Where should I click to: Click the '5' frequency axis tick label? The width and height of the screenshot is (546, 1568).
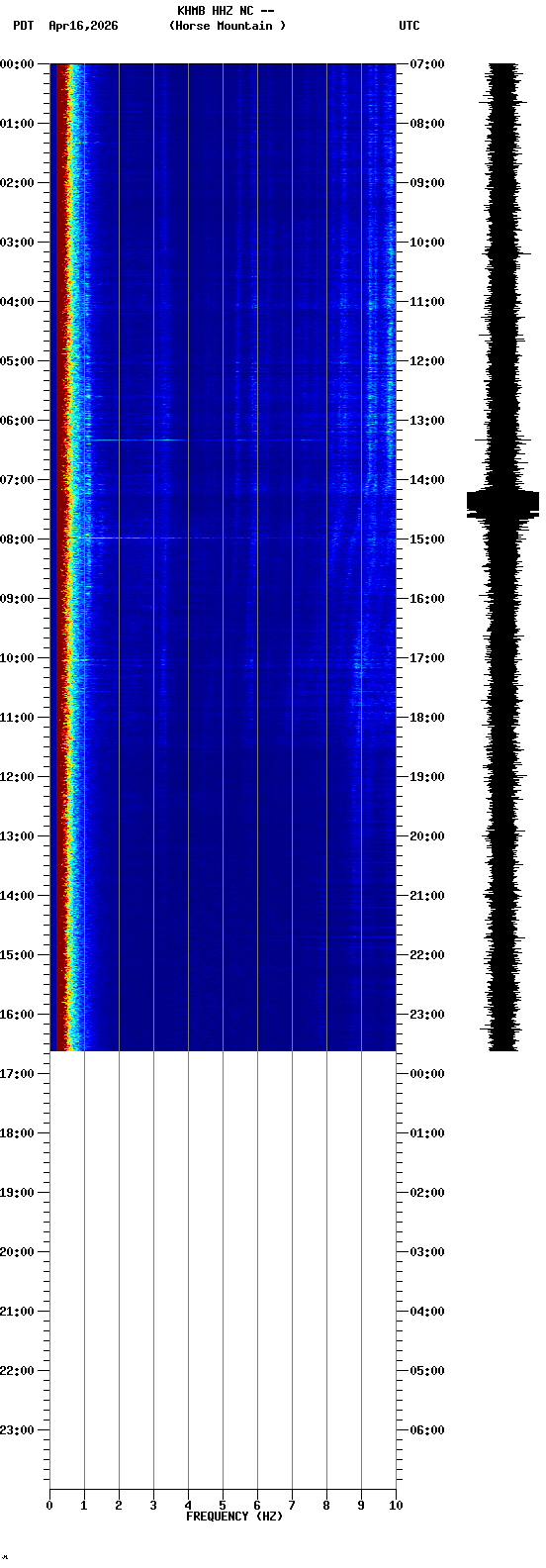coord(223,1506)
